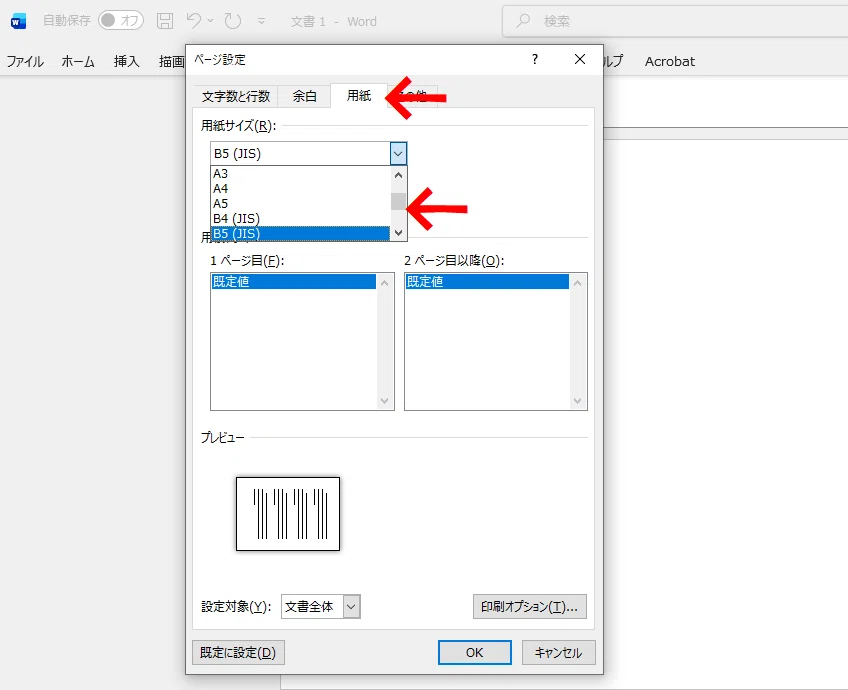This screenshot has width=848, height=690.
Task: Click the 既定に設定 button
Action: click(238, 653)
